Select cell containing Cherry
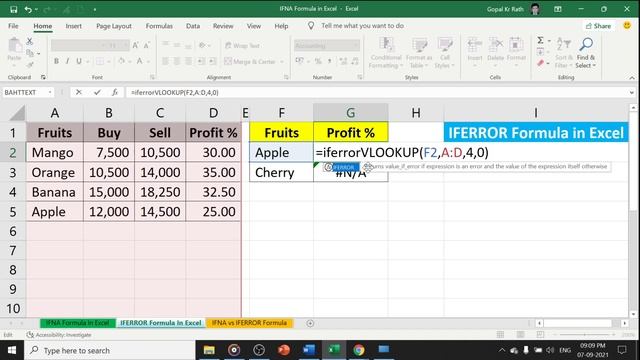Image resolution: width=640 pixels, height=360 pixels. click(x=281, y=172)
